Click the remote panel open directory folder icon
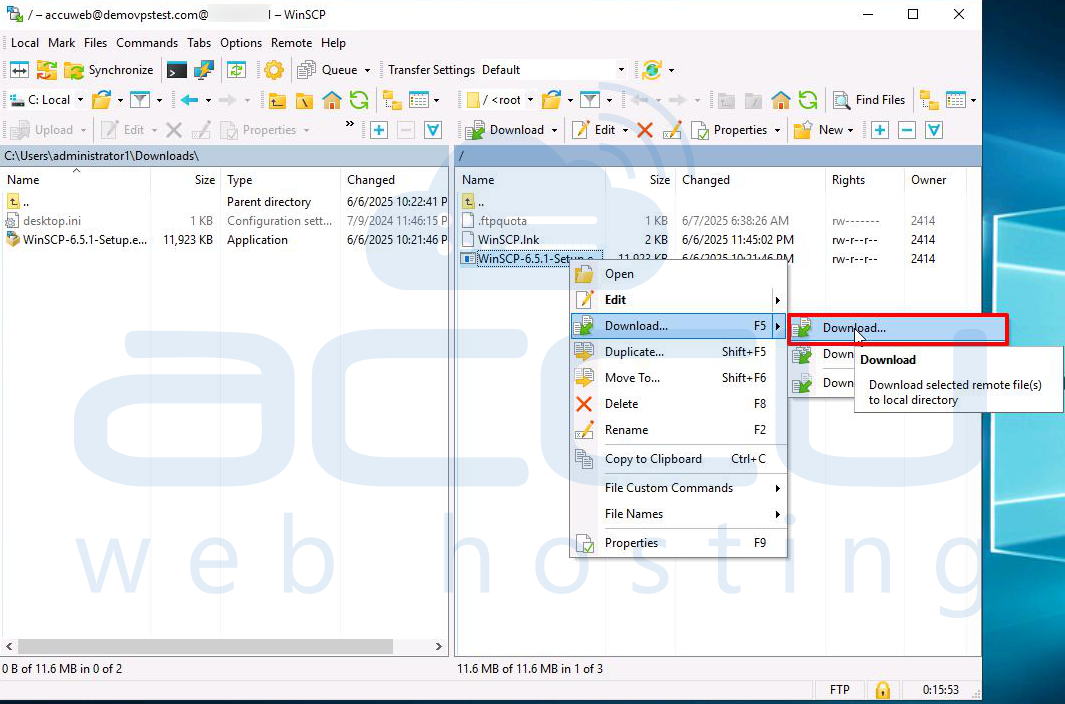The image size is (1065, 704). pos(551,100)
